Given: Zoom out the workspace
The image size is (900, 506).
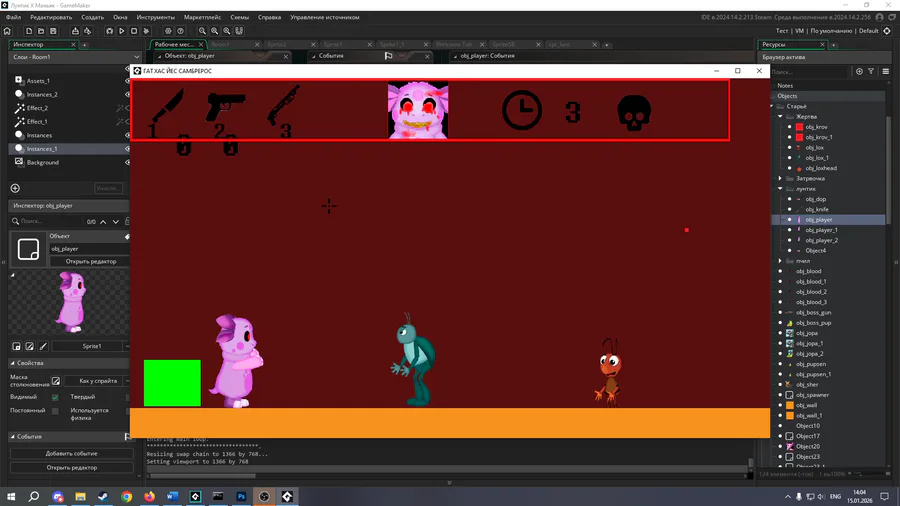Looking at the screenshot, I should tap(202, 31).
